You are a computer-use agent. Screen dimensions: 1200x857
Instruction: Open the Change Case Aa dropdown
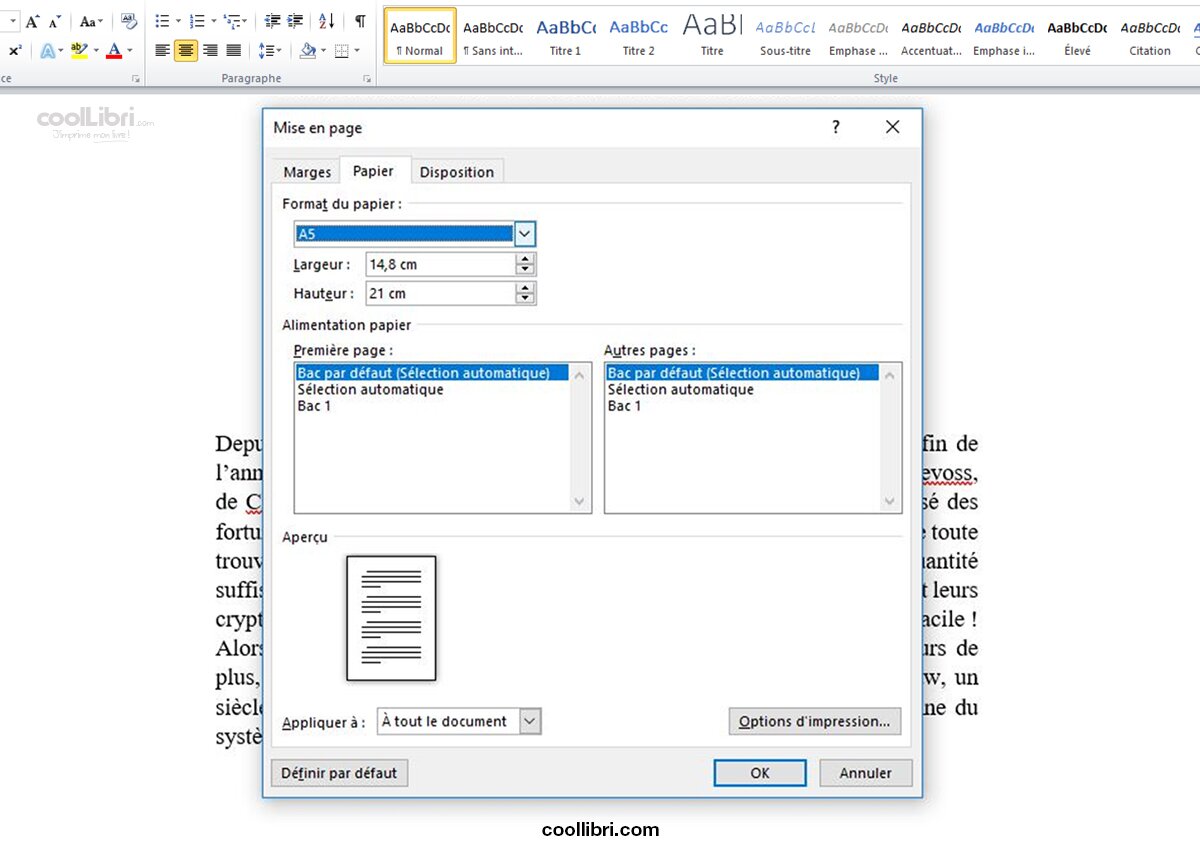click(91, 21)
